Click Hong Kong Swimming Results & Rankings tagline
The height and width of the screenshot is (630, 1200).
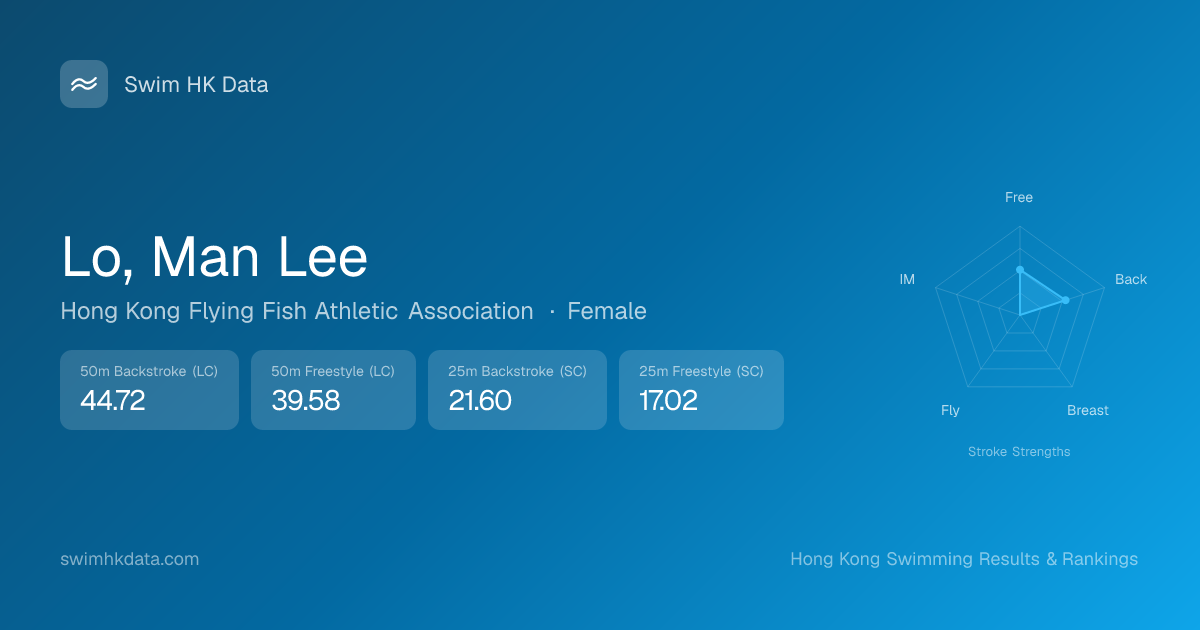point(964,559)
